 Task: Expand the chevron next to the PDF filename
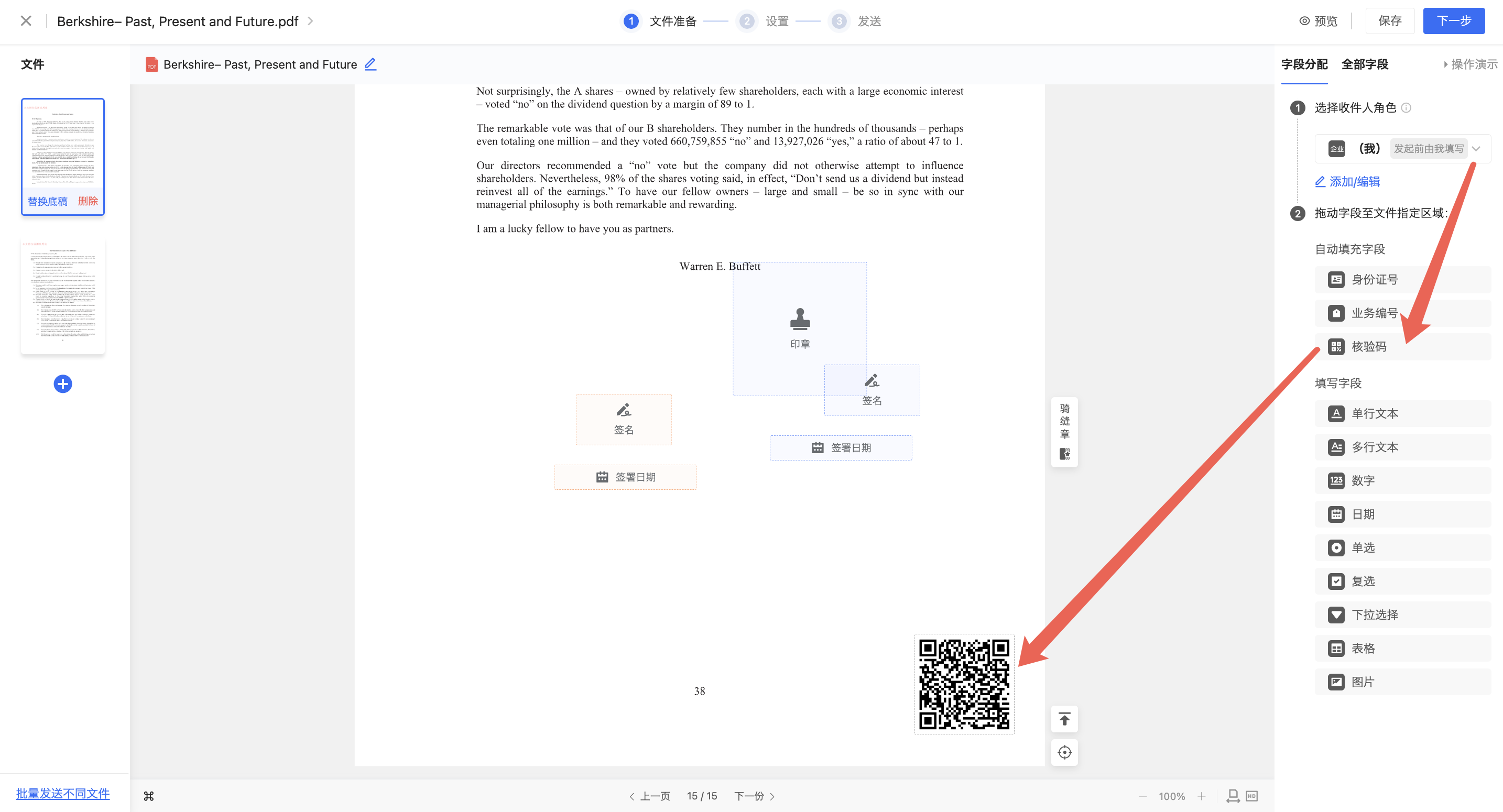(310, 21)
